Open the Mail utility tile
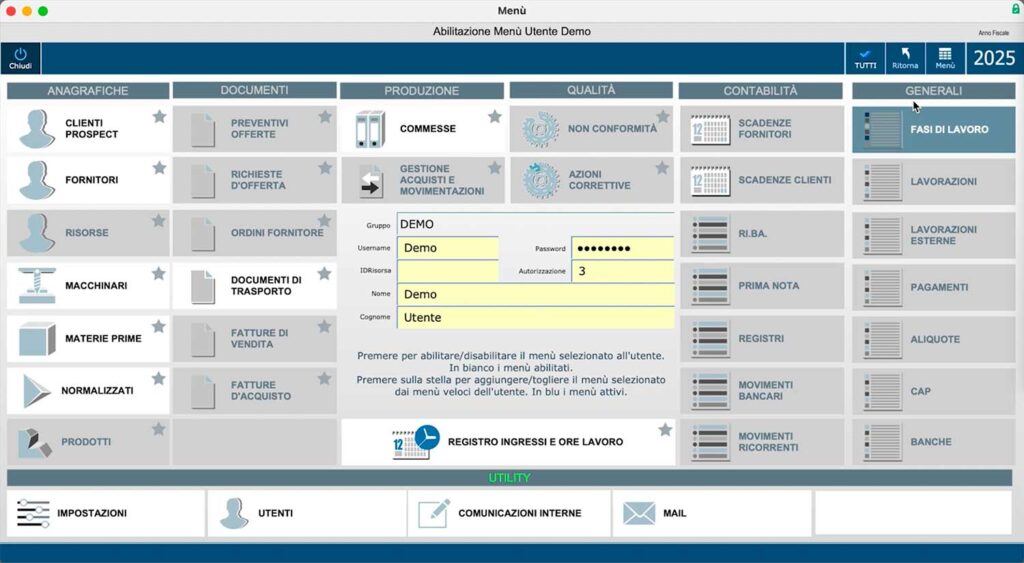1024x563 pixels. coord(712,513)
